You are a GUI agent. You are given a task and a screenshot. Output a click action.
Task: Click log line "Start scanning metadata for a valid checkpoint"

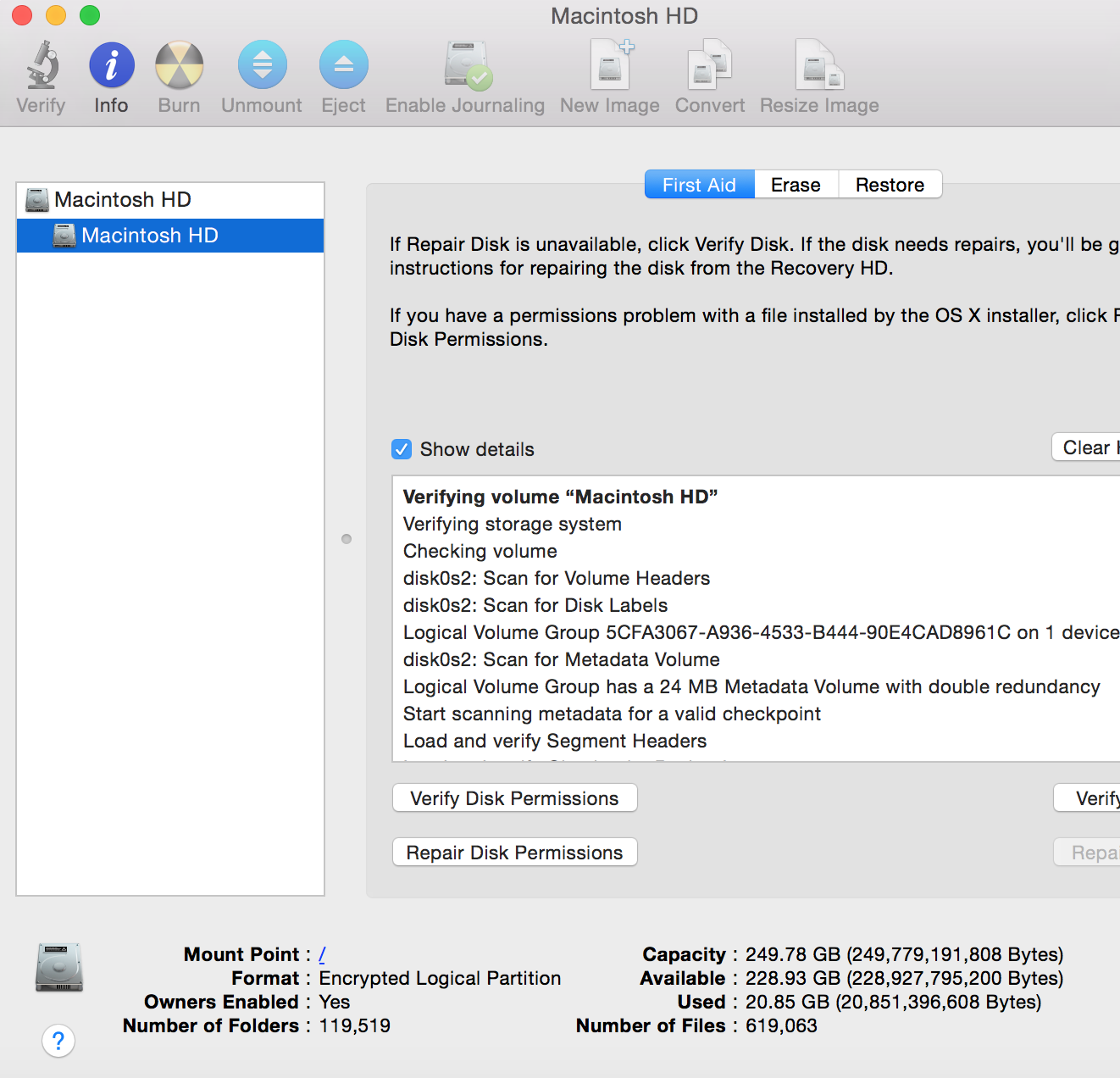(612, 714)
